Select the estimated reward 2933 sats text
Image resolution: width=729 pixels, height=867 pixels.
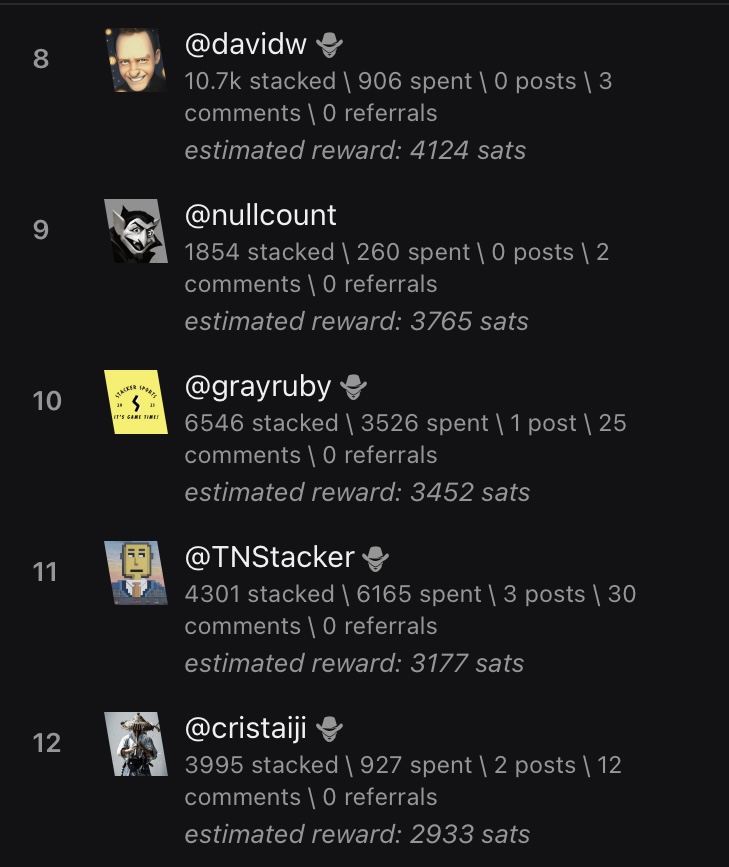(x=357, y=835)
